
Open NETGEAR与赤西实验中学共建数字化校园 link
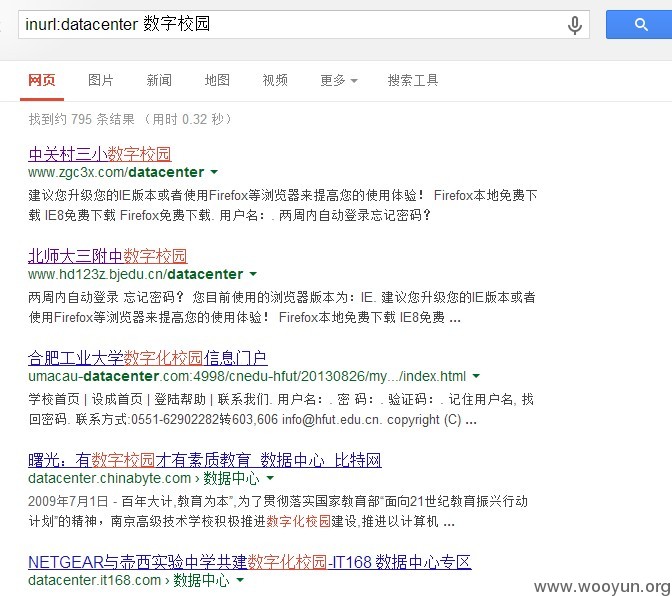tap(250, 562)
